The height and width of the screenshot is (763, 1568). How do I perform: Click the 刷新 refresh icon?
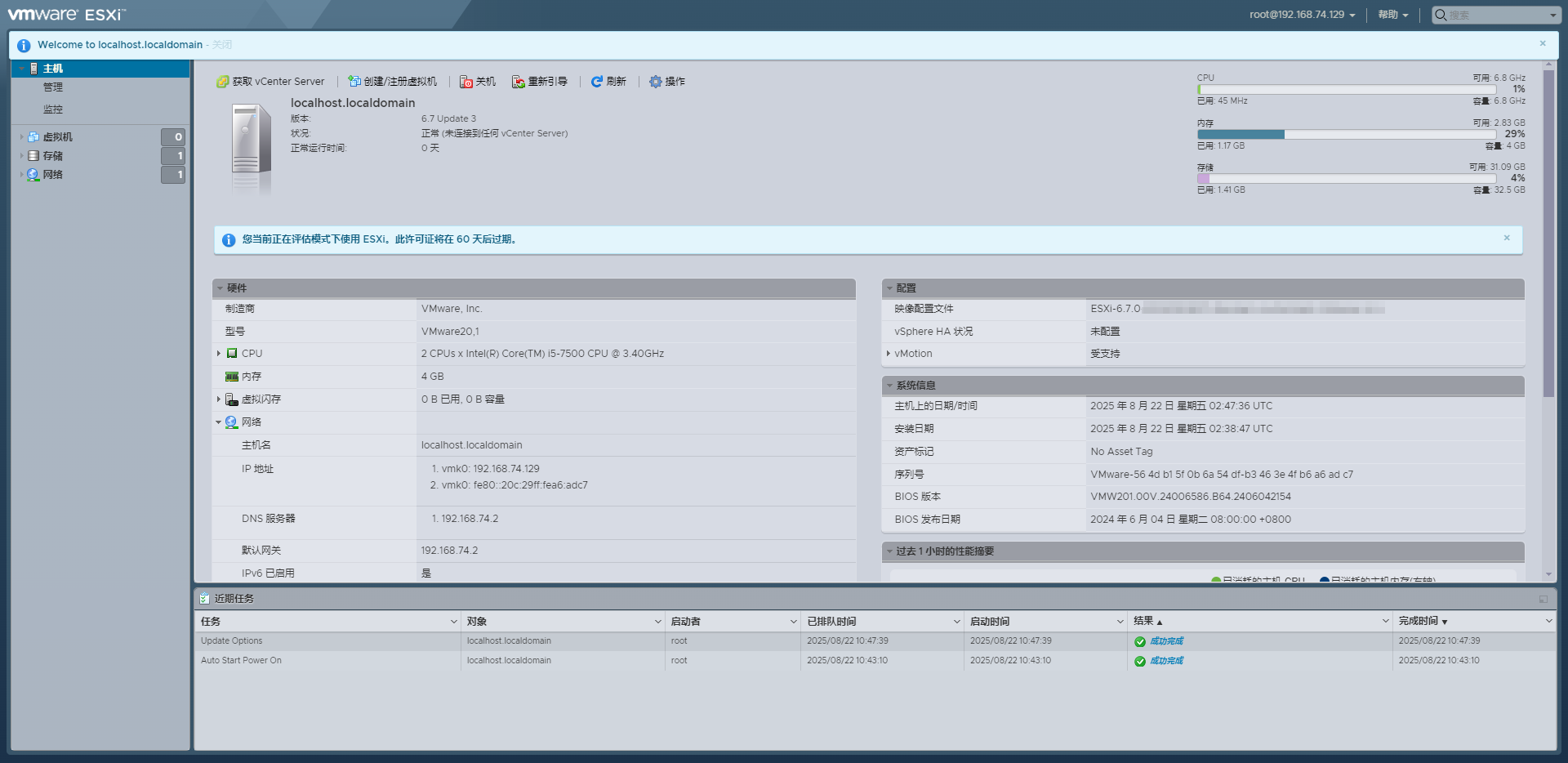(595, 81)
